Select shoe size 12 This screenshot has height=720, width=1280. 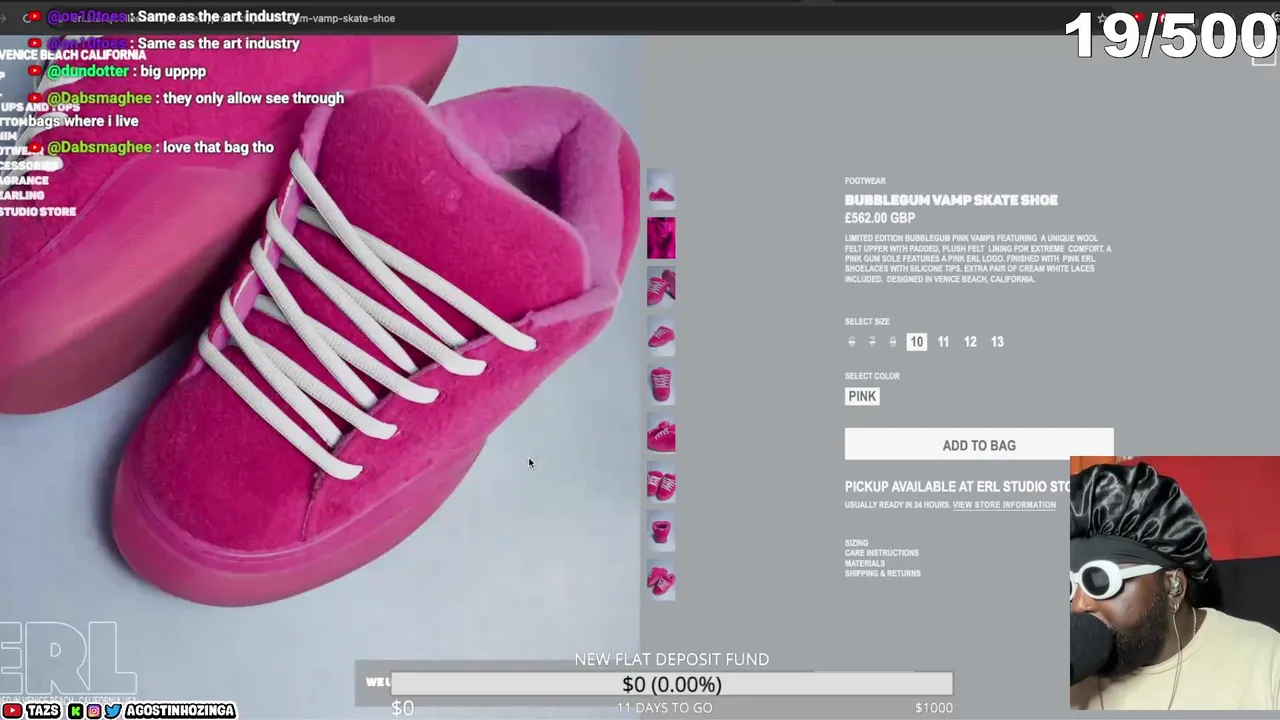coord(970,342)
